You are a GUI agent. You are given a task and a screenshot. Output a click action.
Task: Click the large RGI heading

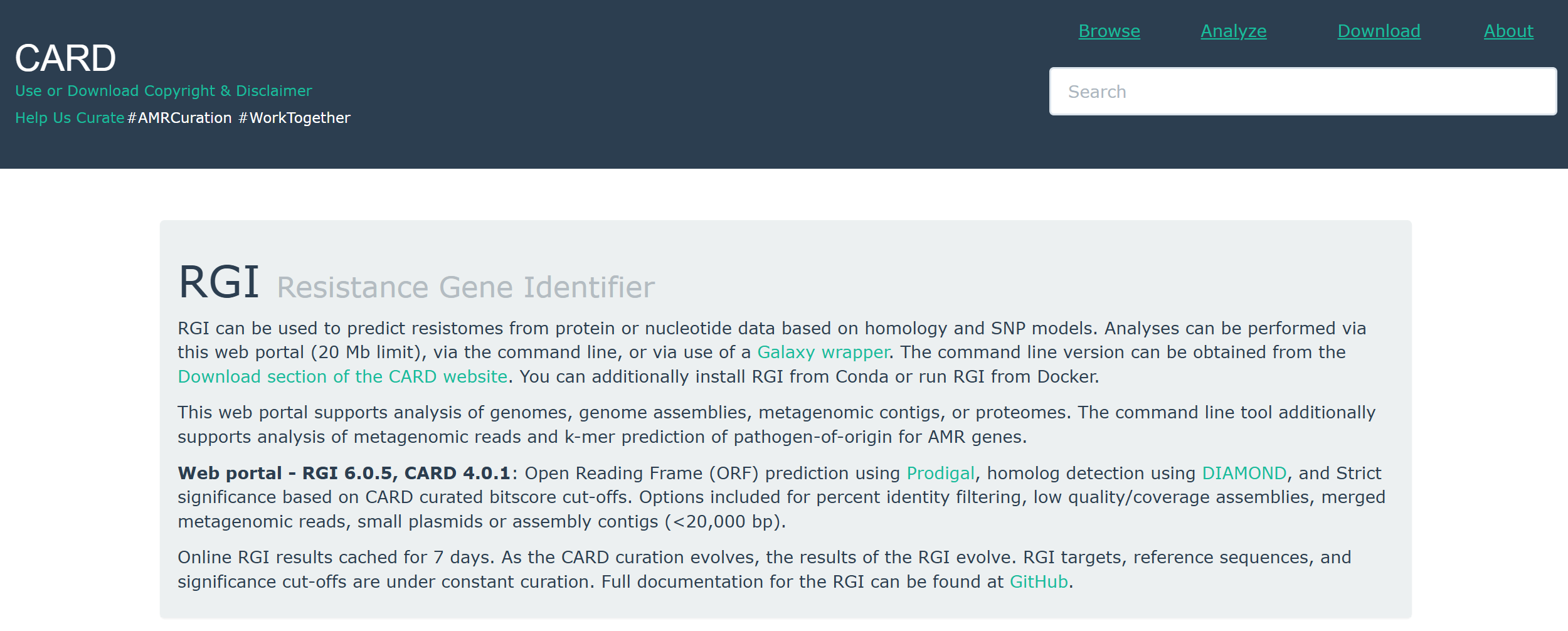tap(218, 282)
